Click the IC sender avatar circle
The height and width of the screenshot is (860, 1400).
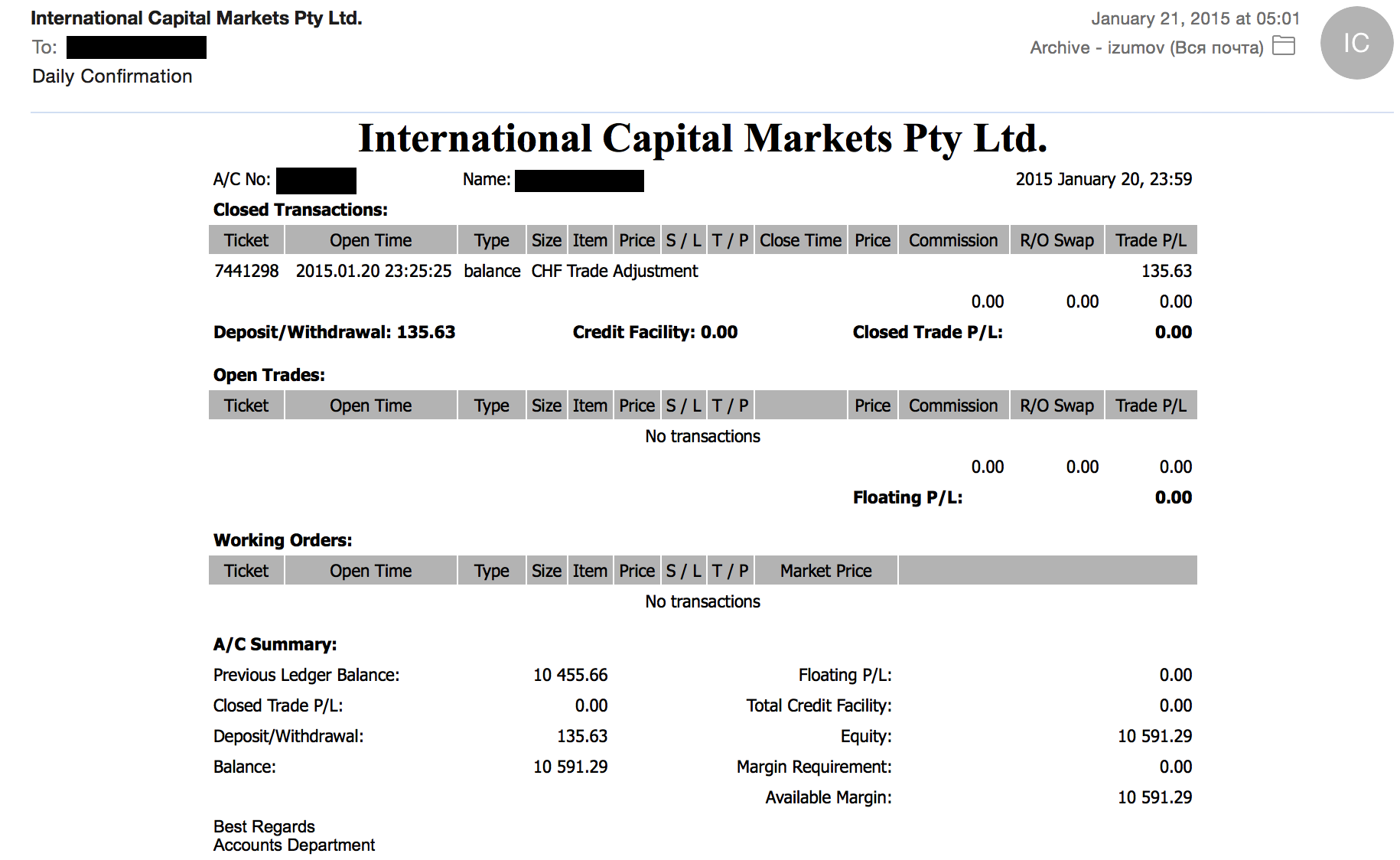1356,43
